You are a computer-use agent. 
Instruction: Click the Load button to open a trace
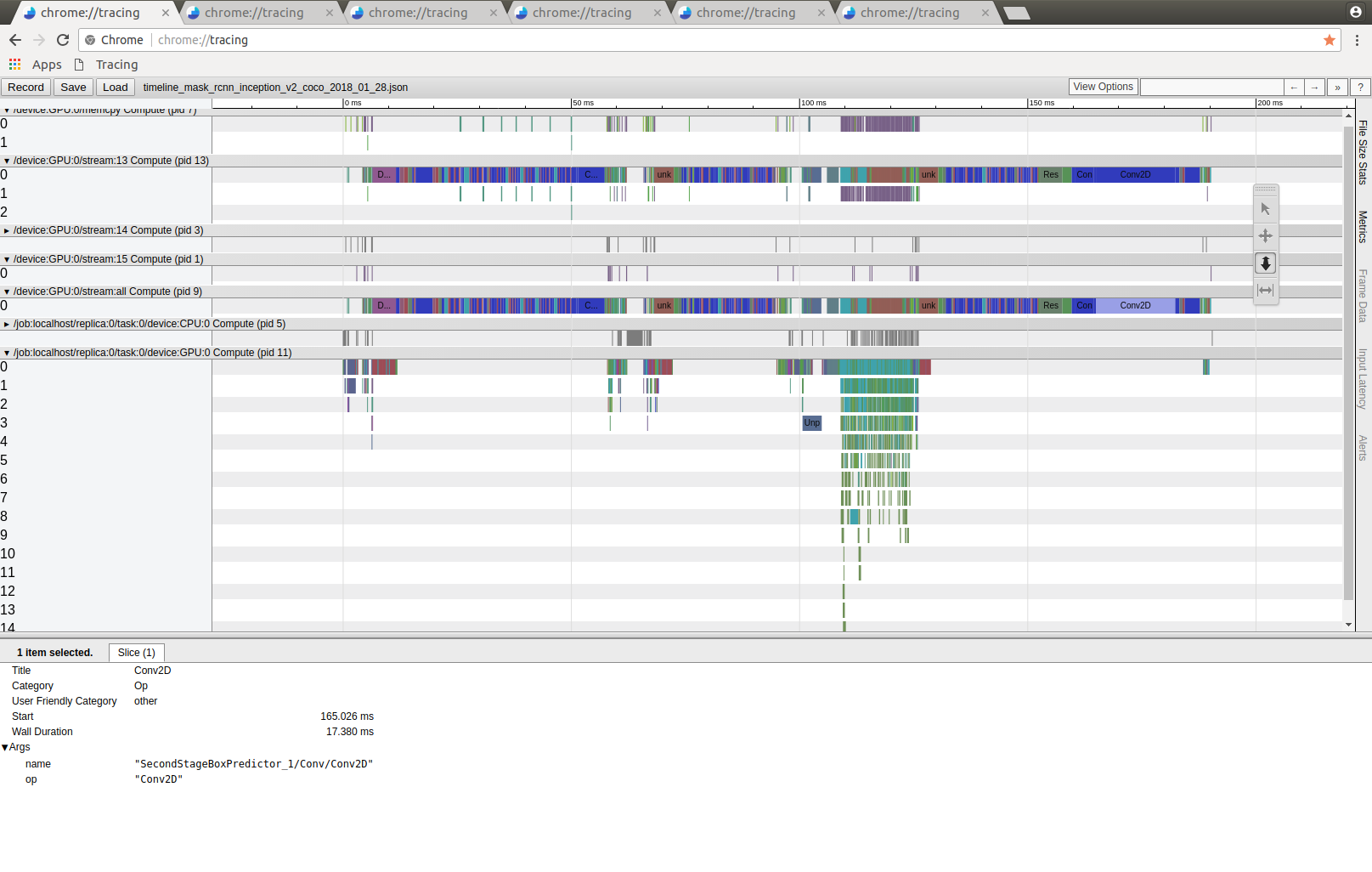(x=115, y=87)
